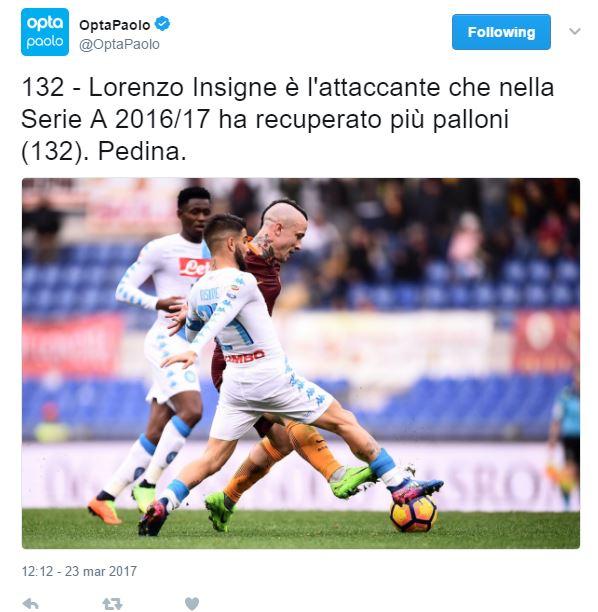Open the tweet timestamp 12:12 - 23 mar 2017

[x=79, y=571]
